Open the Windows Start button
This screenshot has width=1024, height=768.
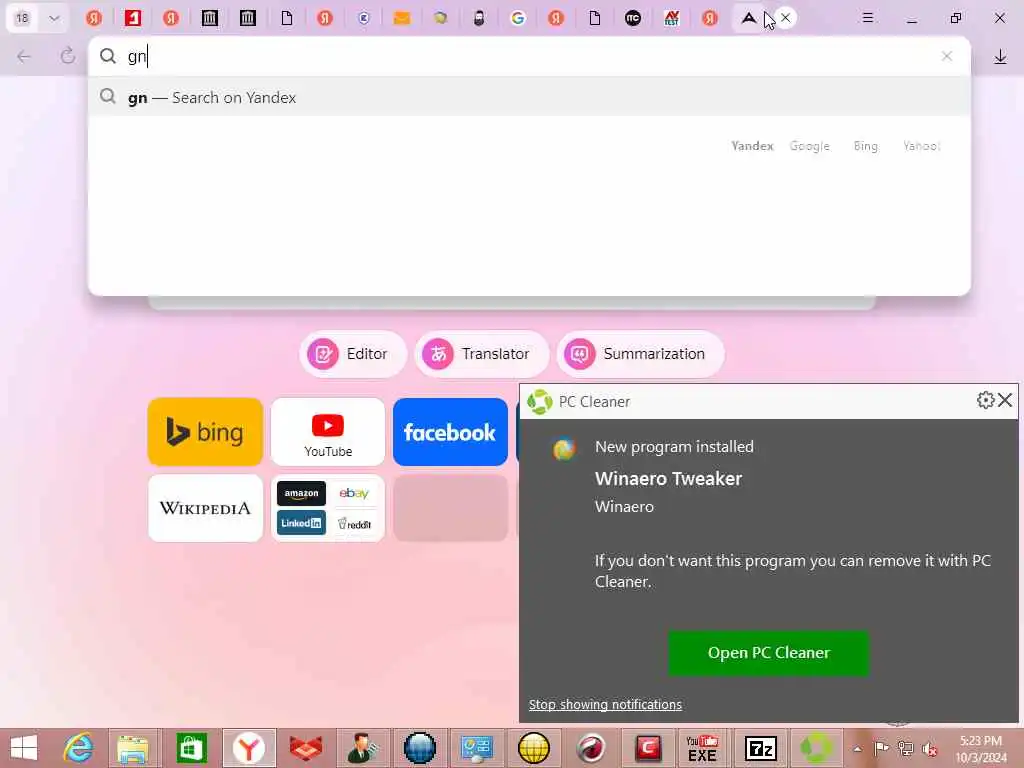click(x=24, y=748)
